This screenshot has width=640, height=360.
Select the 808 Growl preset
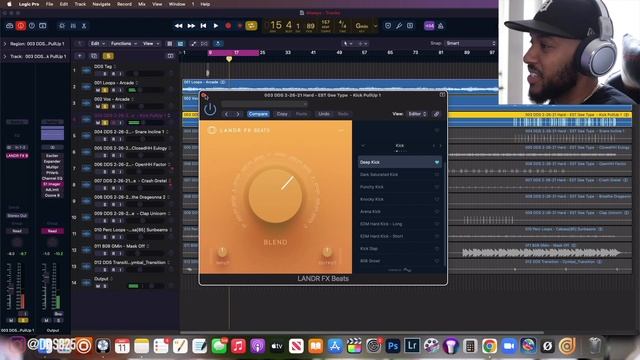[400, 260]
